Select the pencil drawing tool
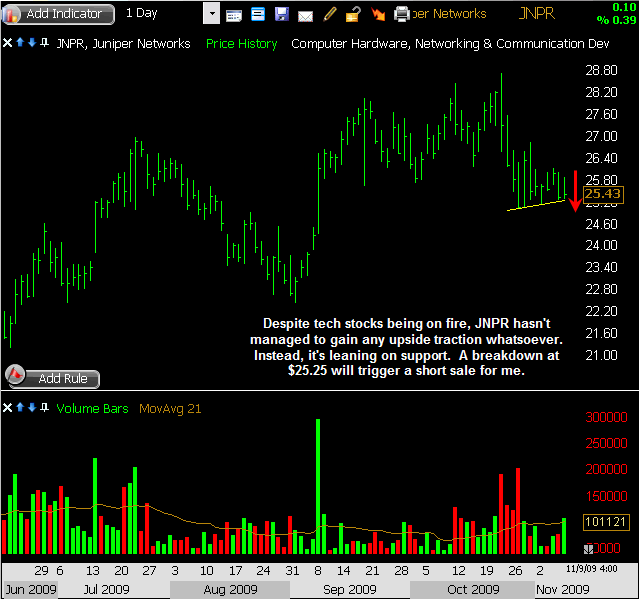This screenshot has height=599, width=639. tap(329, 14)
